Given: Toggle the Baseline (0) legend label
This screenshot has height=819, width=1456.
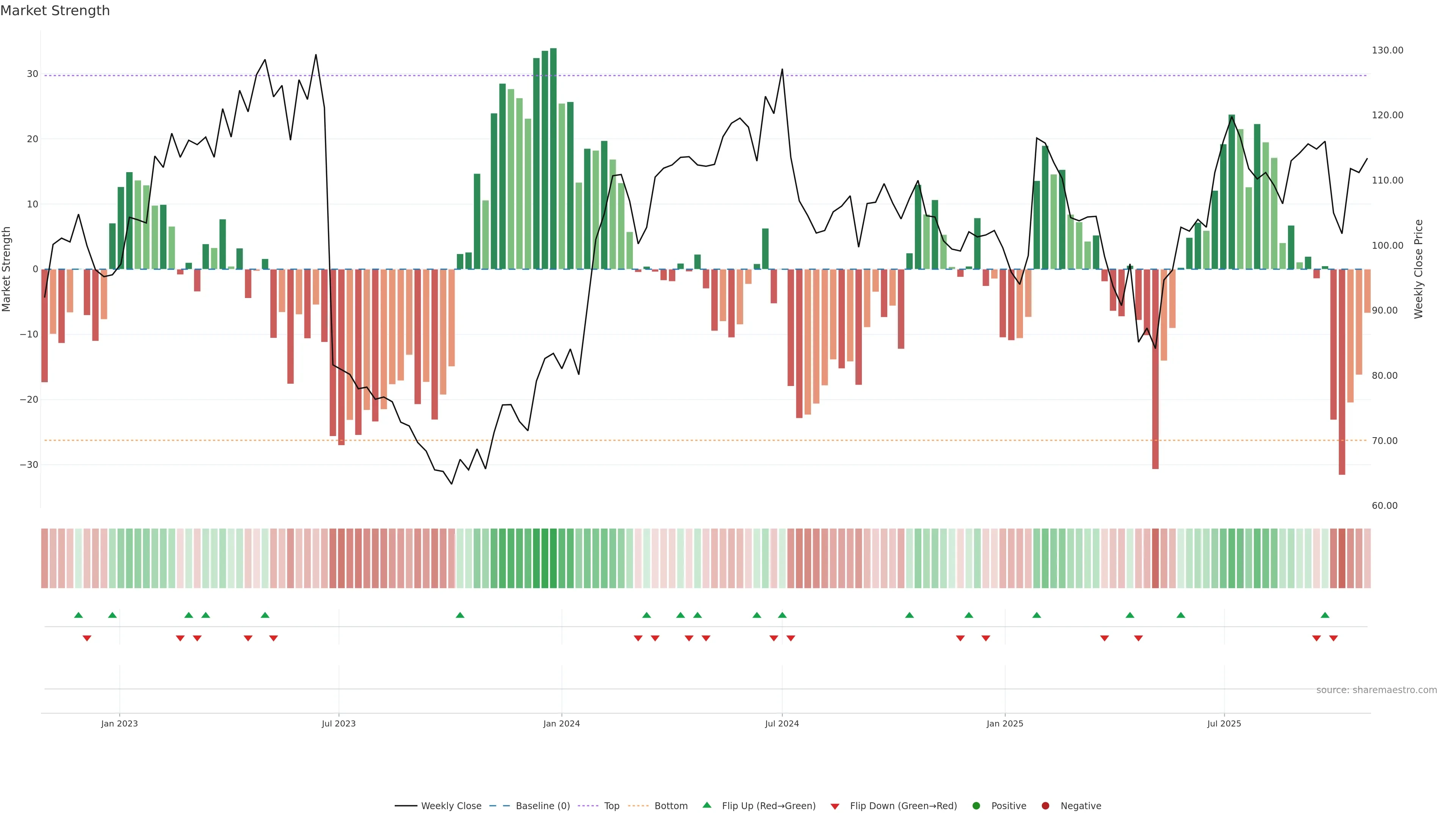Looking at the screenshot, I should click(x=543, y=805).
